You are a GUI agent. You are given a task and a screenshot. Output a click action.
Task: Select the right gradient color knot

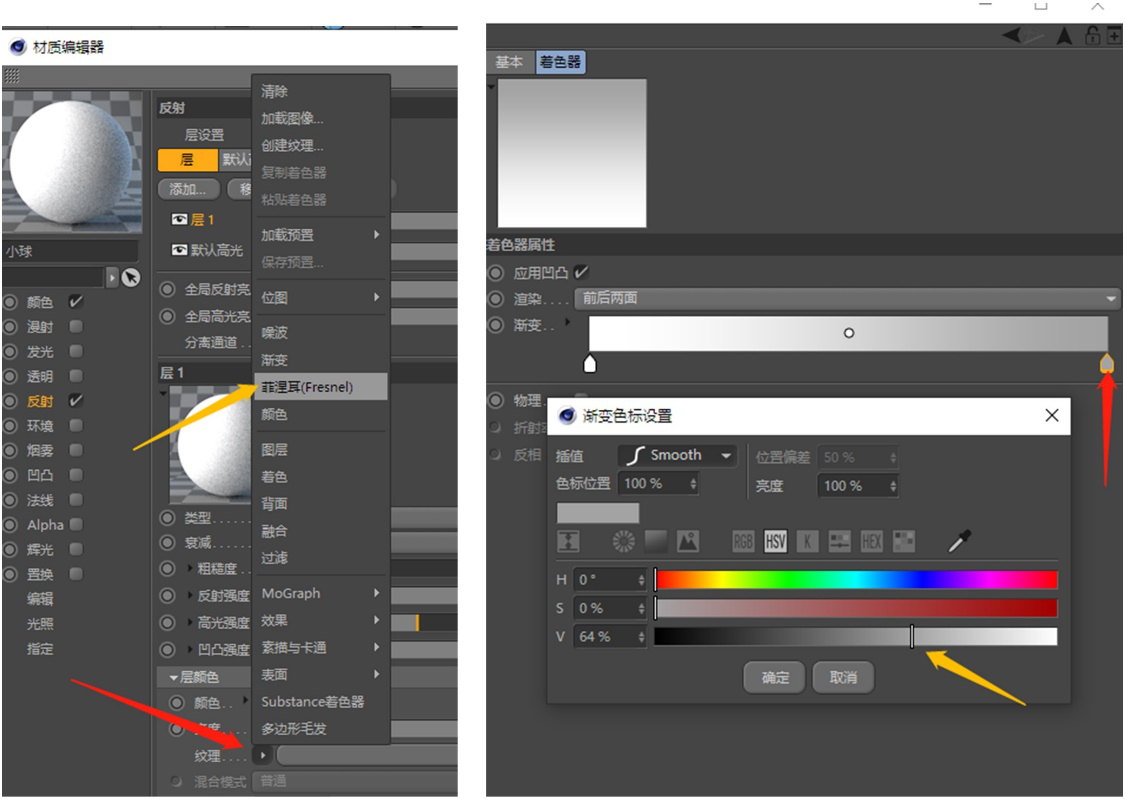click(x=1106, y=364)
